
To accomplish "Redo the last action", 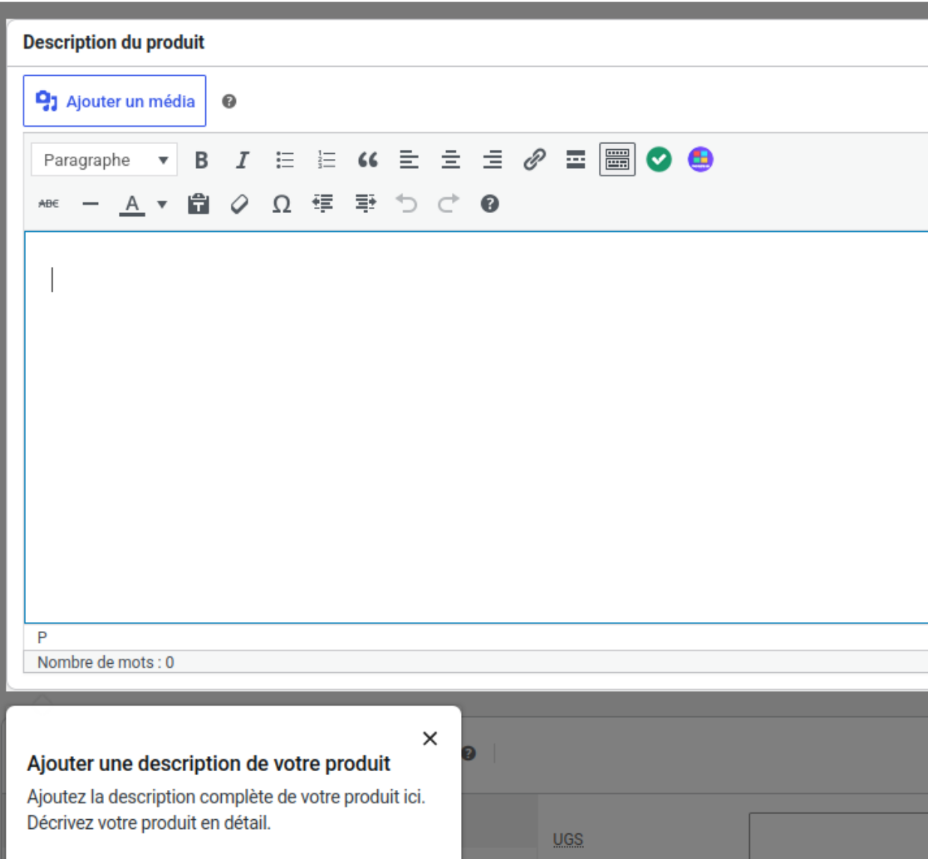I will 448,204.
